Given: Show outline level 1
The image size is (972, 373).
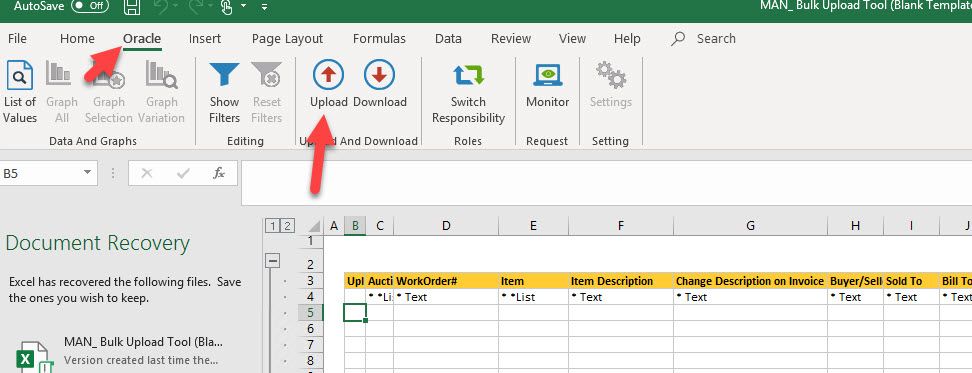Looking at the screenshot, I should pos(272,226).
